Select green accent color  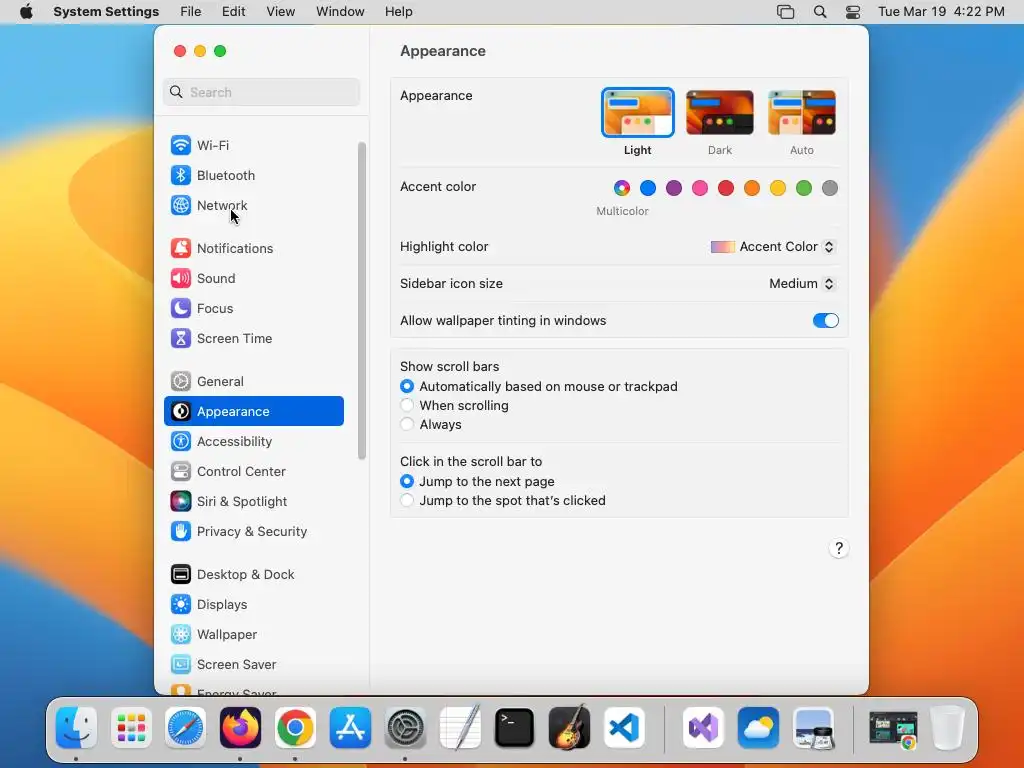pos(804,188)
